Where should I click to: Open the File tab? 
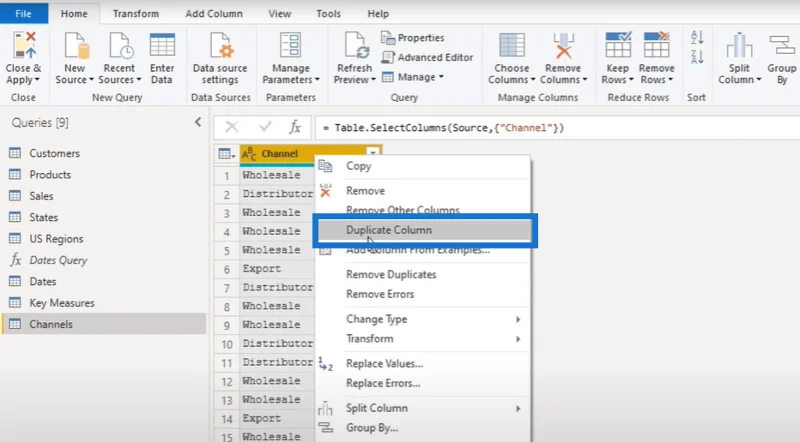23,14
